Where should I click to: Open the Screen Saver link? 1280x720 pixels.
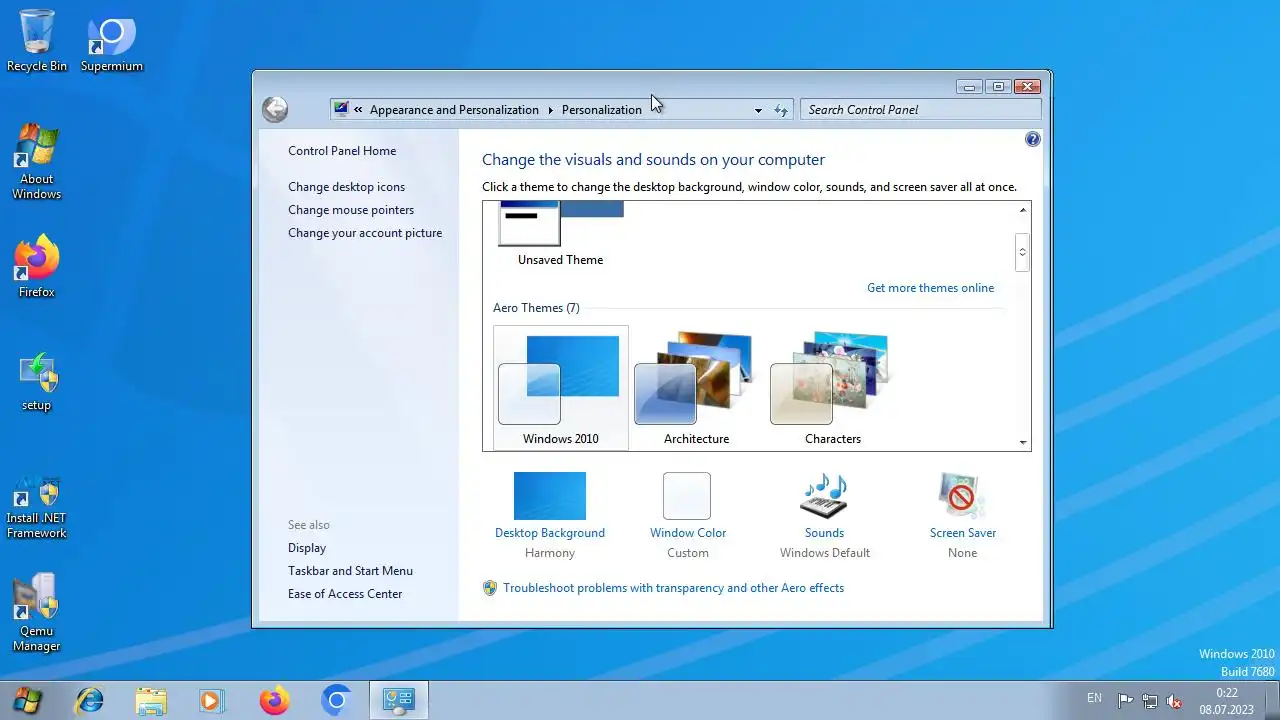(963, 533)
